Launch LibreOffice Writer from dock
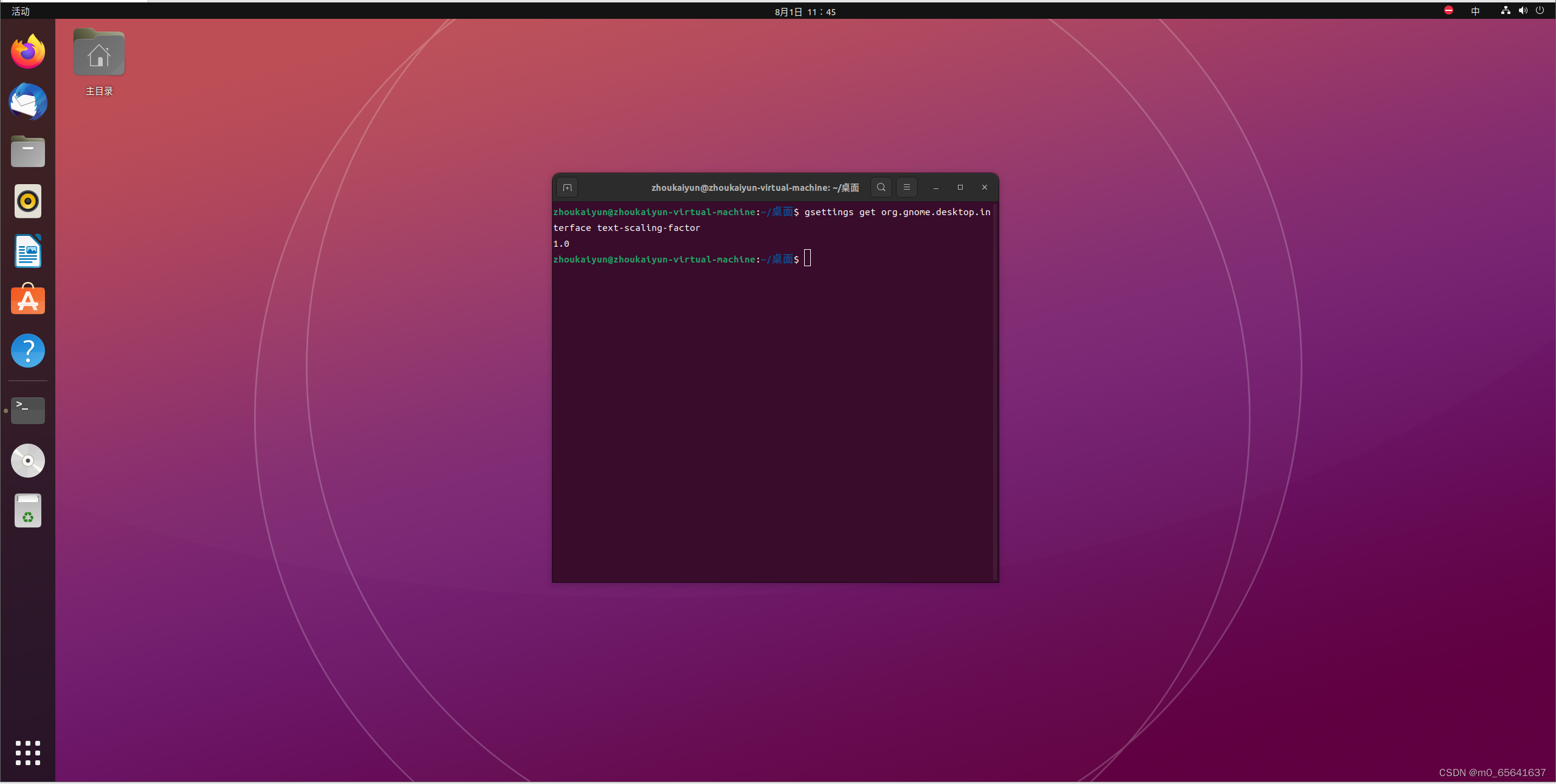Image resolution: width=1556 pixels, height=784 pixels. pyautogui.click(x=28, y=251)
